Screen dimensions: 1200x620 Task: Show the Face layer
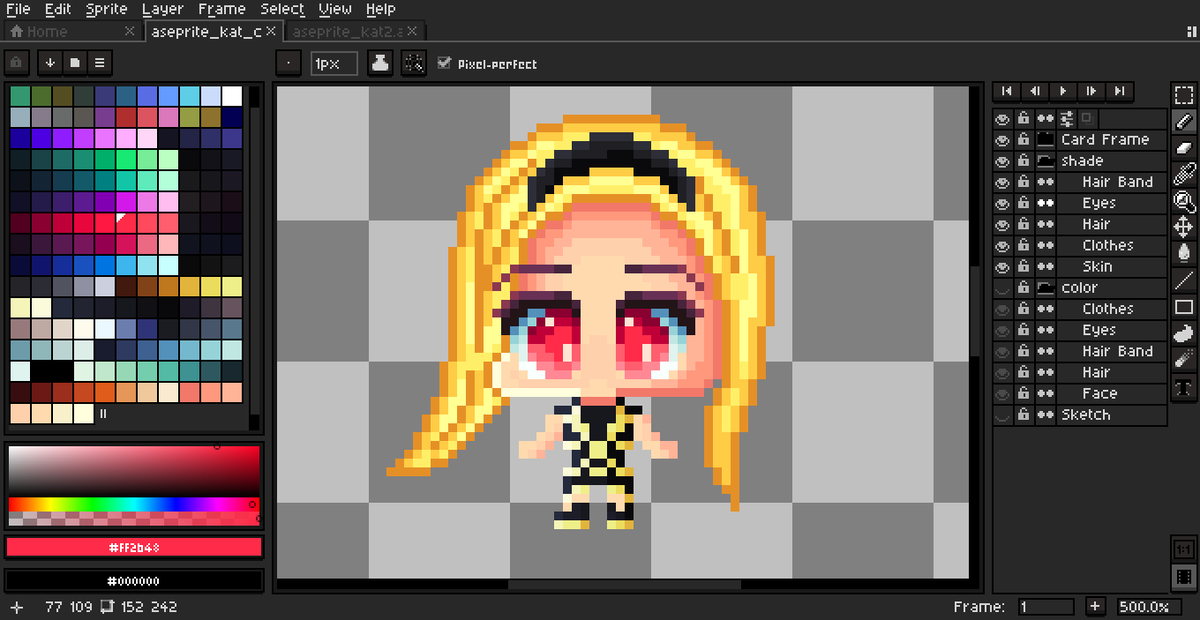[1002, 394]
